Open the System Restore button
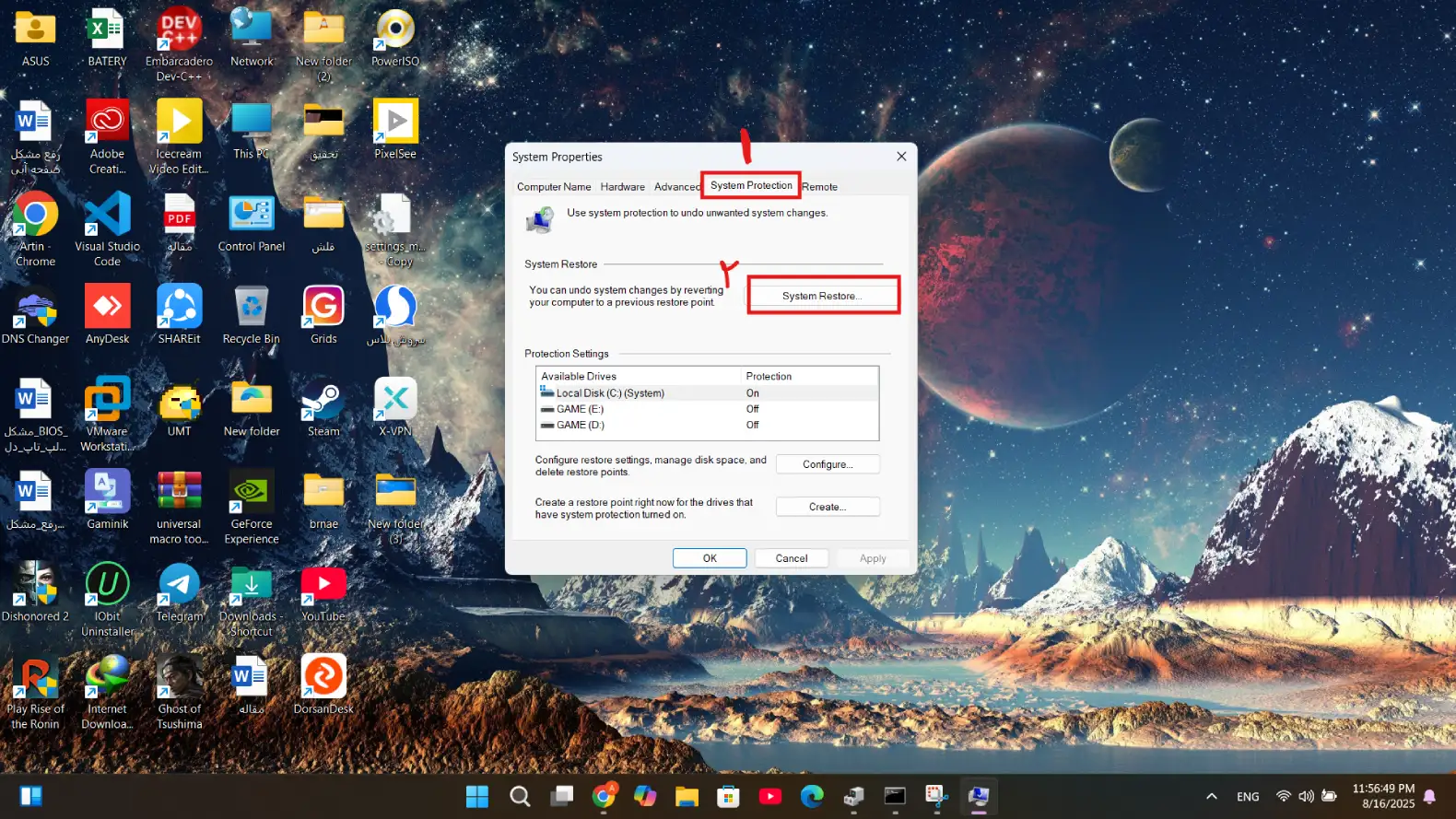 (x=821, y=296)
